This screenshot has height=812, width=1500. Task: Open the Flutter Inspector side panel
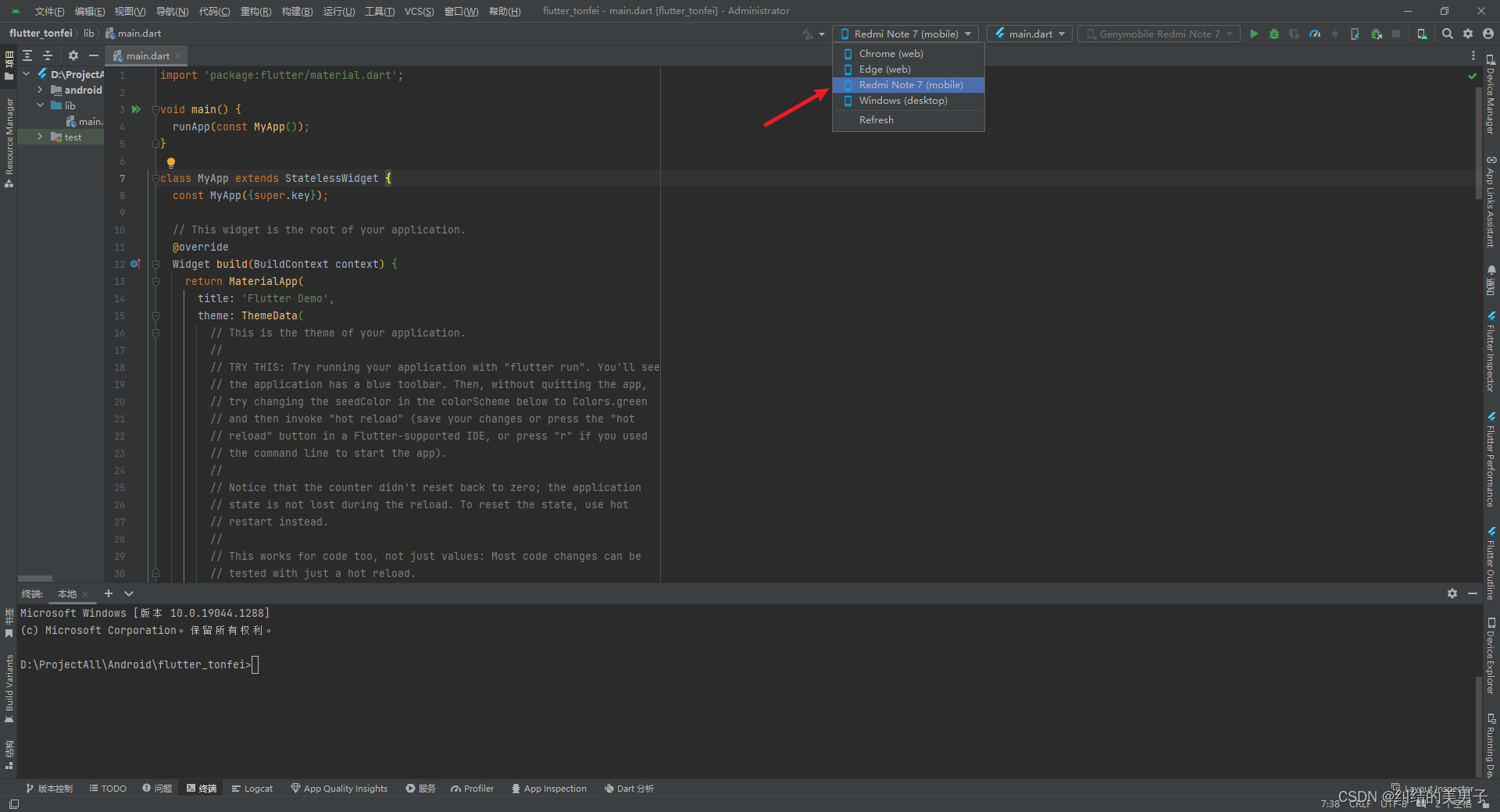[x=1491, y=351]
